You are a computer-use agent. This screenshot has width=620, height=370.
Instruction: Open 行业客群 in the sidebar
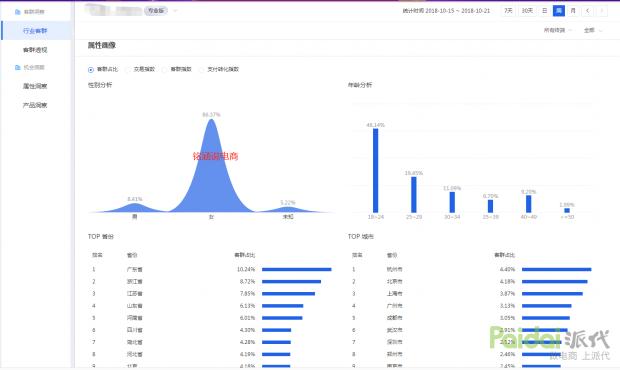point(36,31)
